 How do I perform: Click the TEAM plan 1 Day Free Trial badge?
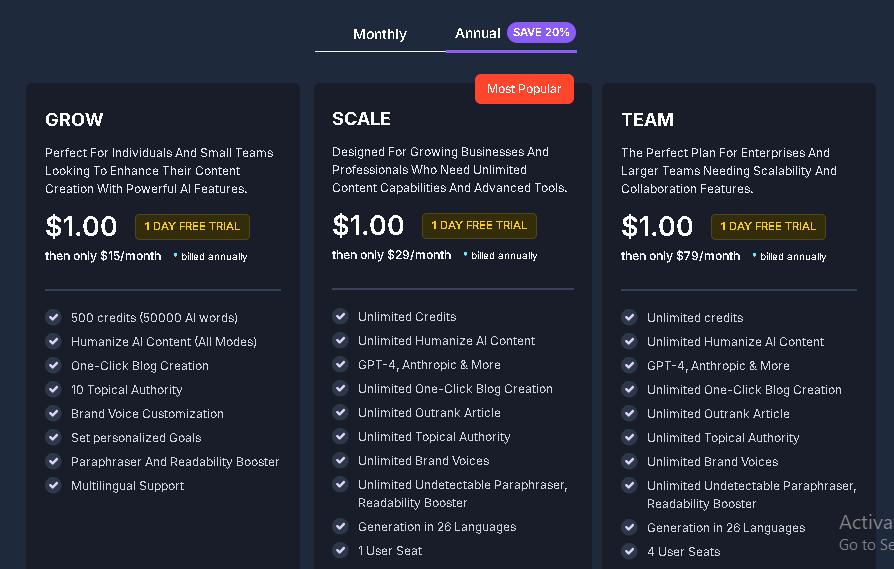[768, 226]
